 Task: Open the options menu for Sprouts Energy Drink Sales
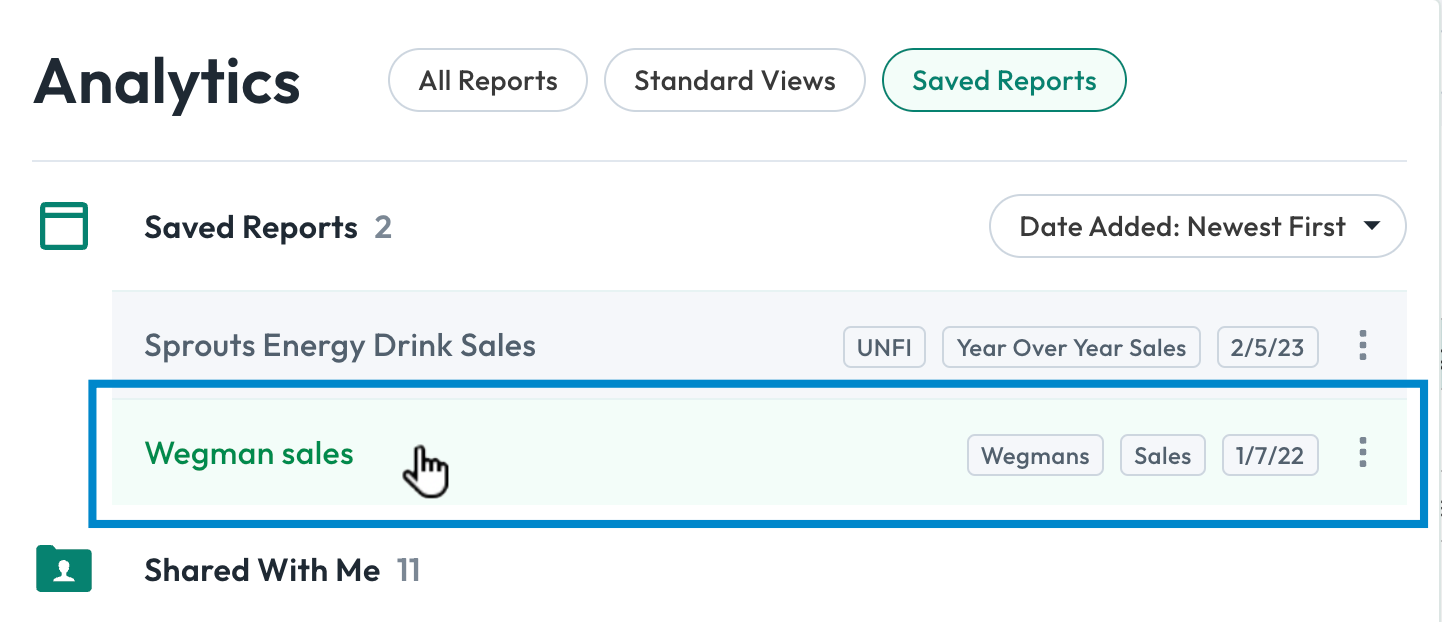(x=1362, y=346)
